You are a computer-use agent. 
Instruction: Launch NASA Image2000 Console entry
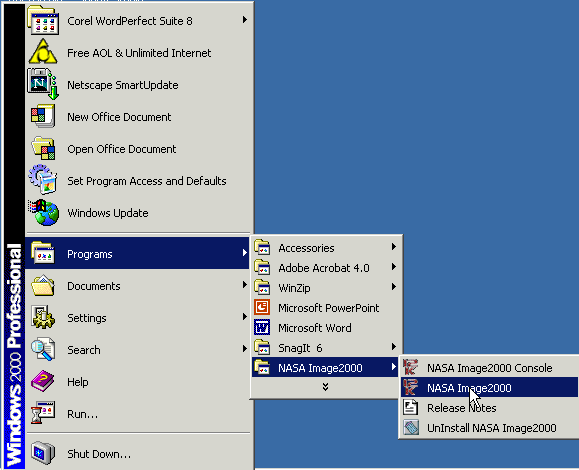pyautogui.click(x=489, y=367)
